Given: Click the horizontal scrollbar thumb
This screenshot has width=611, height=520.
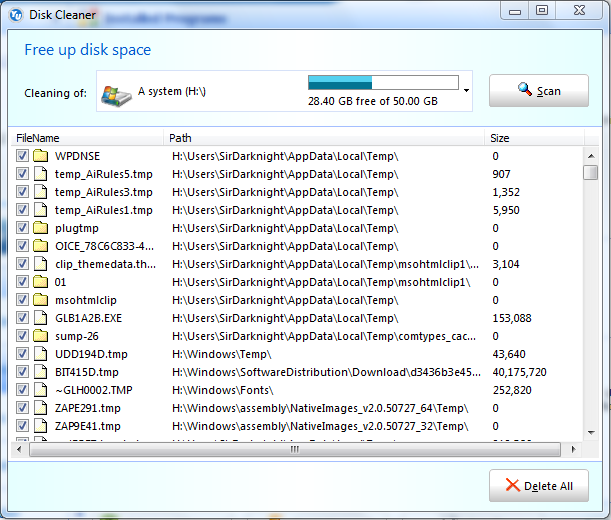Looking at the screenshot, I should pyautogui.click(x=295, y=449).
